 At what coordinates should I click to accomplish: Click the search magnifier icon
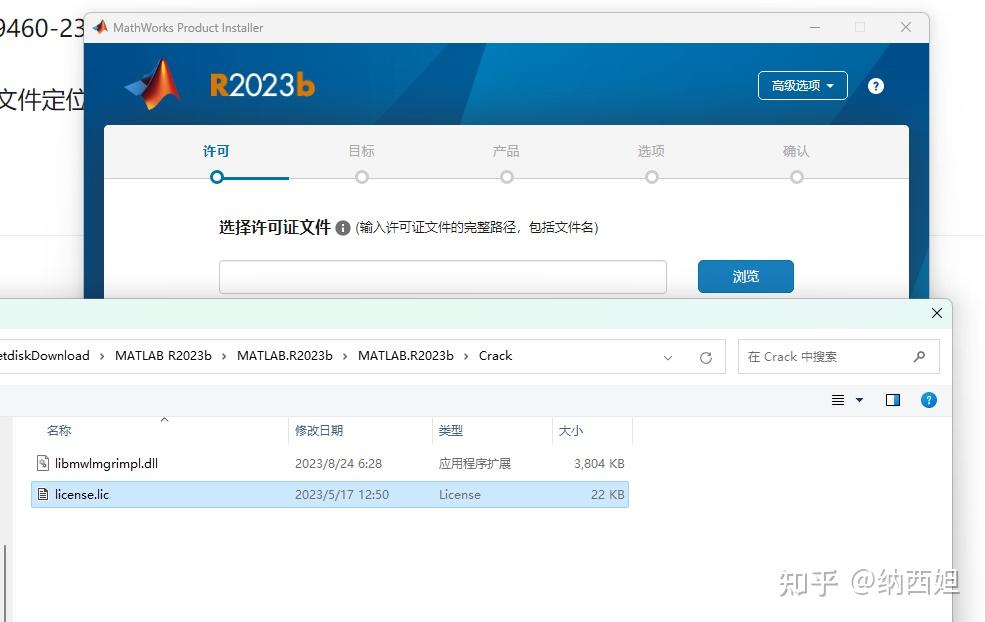click(x=920, y=356)
